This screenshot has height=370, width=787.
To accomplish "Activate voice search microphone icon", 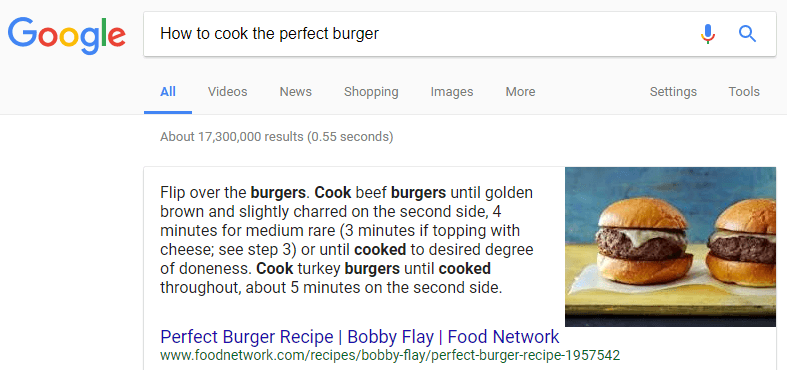I will point(708,34).
